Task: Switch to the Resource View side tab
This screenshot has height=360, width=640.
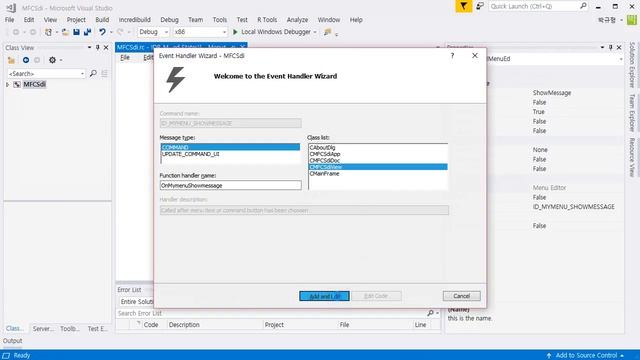Action: pyautogui.click(x=632, y=157)
